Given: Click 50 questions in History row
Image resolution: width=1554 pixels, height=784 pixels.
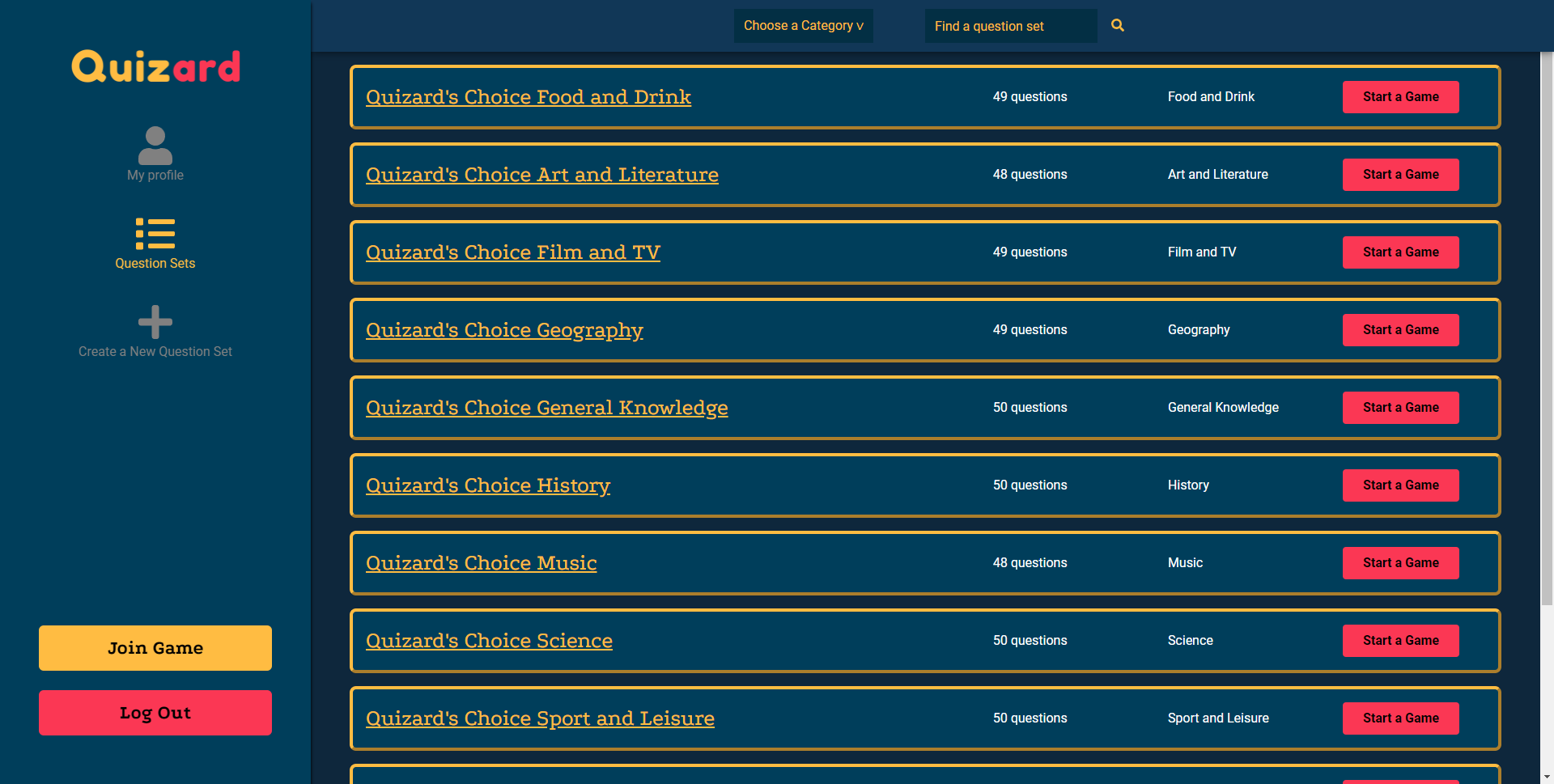Looking at the screenshot, I should [1030, 485].
